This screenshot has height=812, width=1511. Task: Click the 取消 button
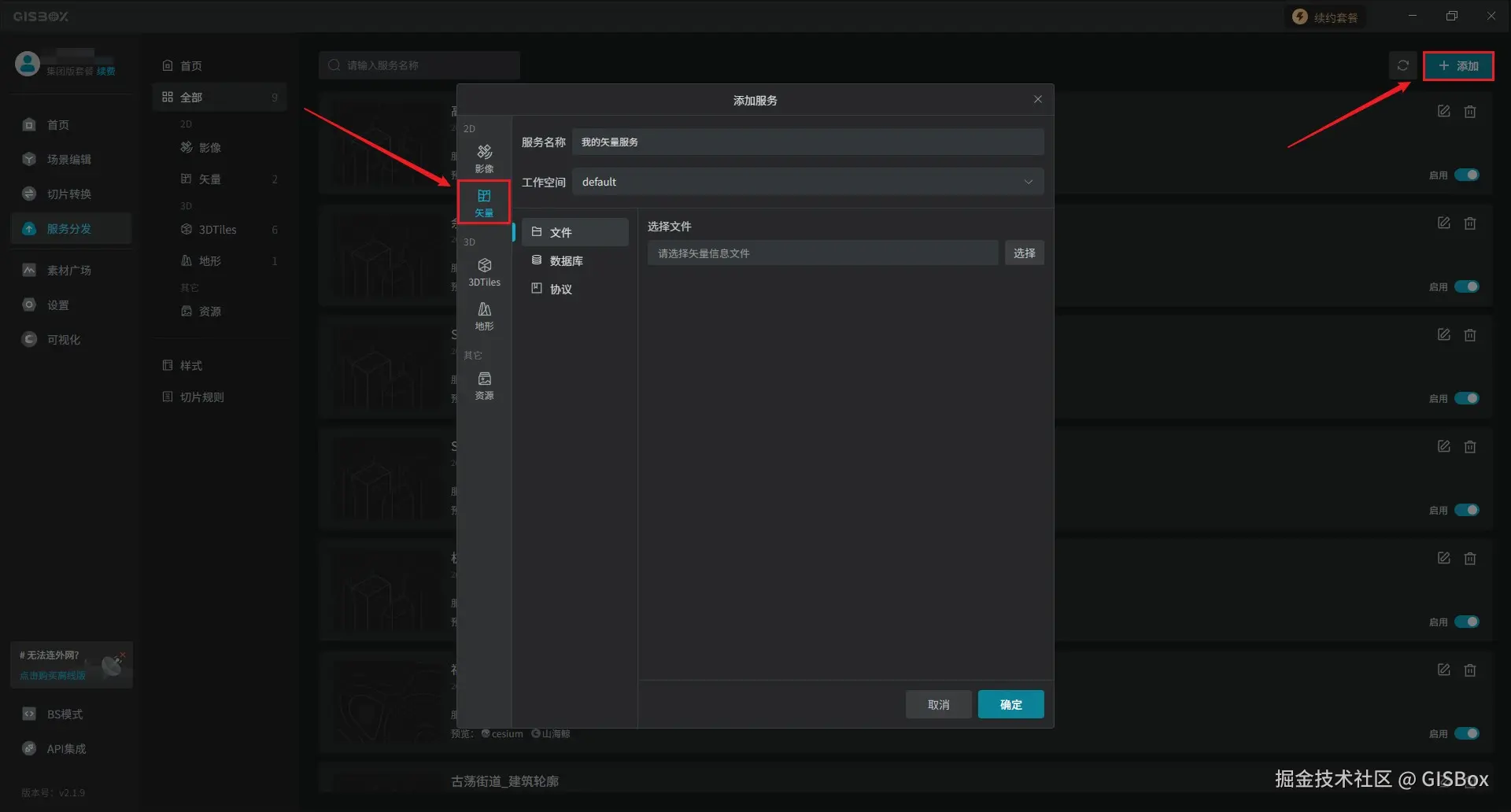click(x=938, y=704)
